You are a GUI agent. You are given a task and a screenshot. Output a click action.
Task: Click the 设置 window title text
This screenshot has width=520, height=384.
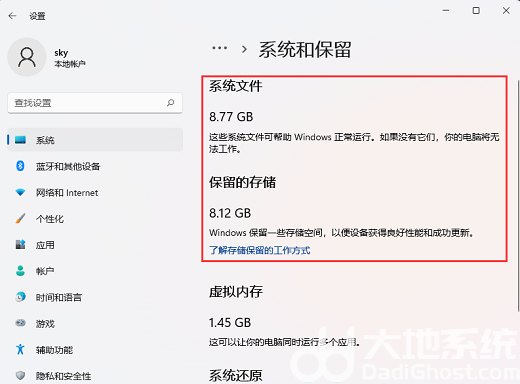[x=37, y=16]
